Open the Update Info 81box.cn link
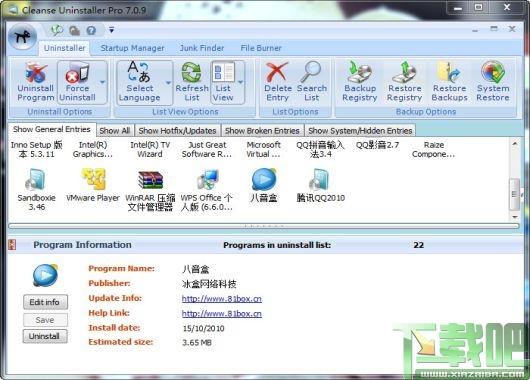530x380 pixels. 222,299
